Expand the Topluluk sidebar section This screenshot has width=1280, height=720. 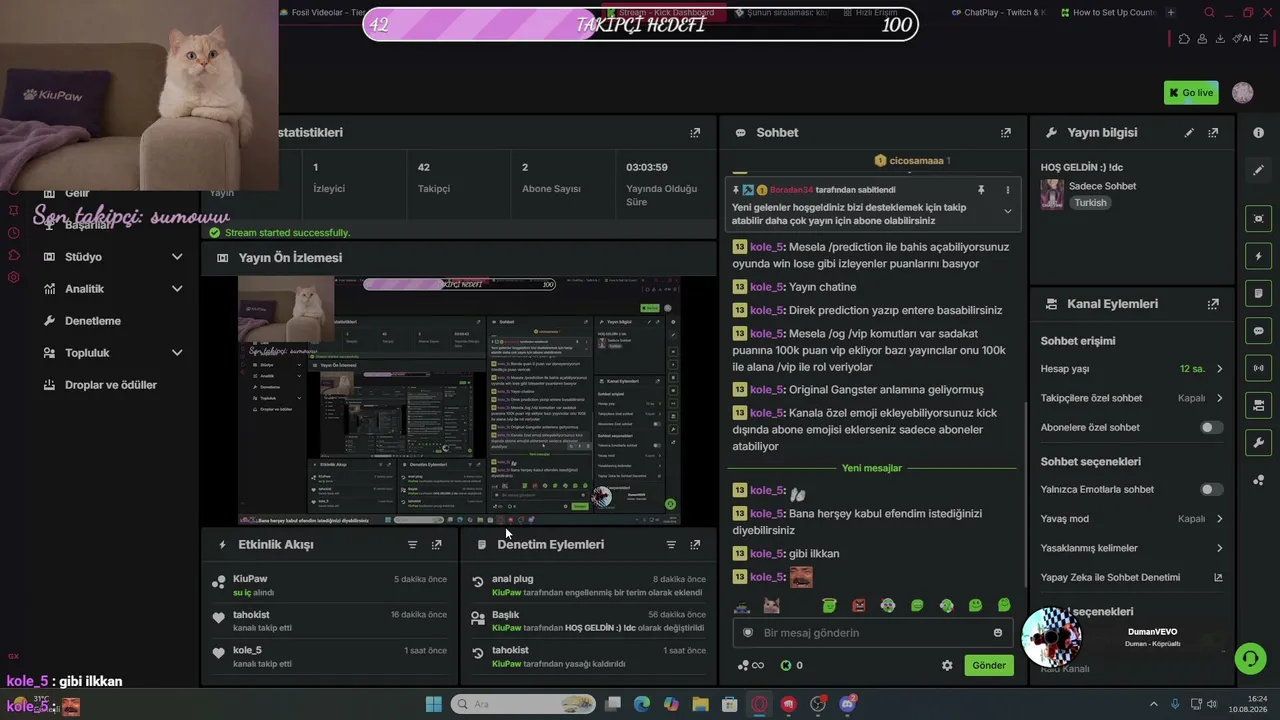pyautogui.click(x=177, y=353)
